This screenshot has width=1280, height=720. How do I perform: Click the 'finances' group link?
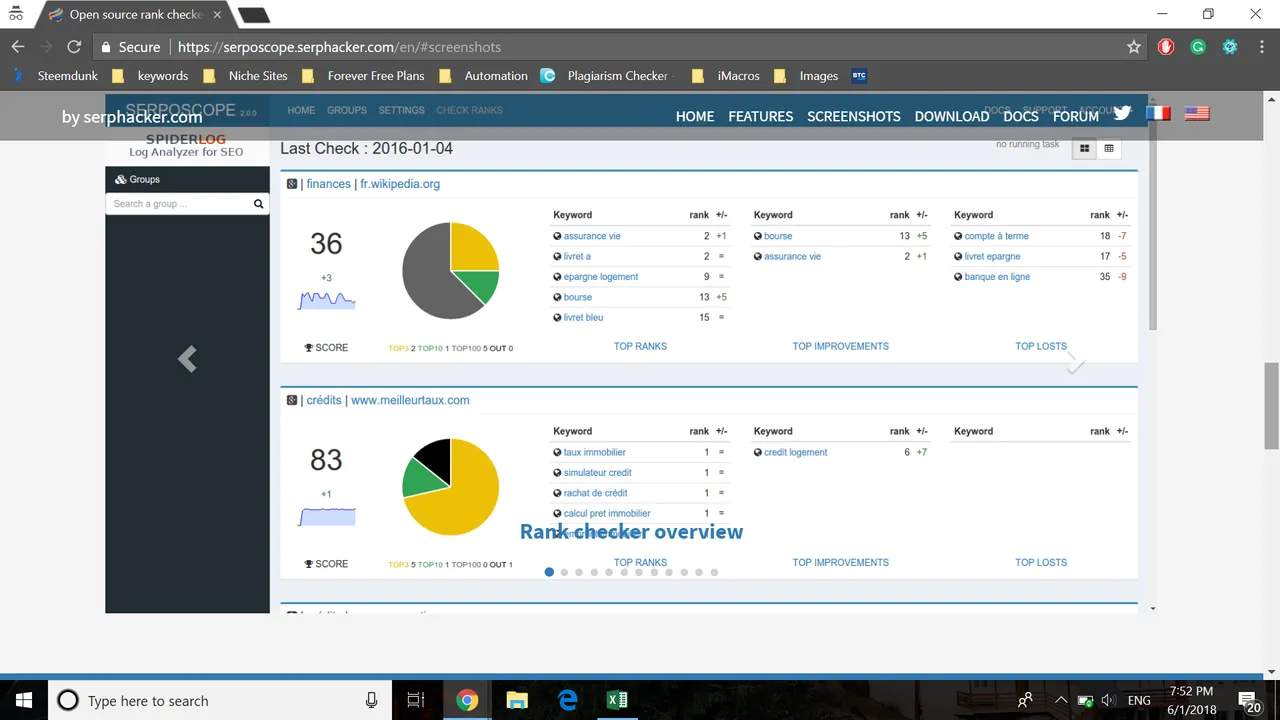[328, 184]
